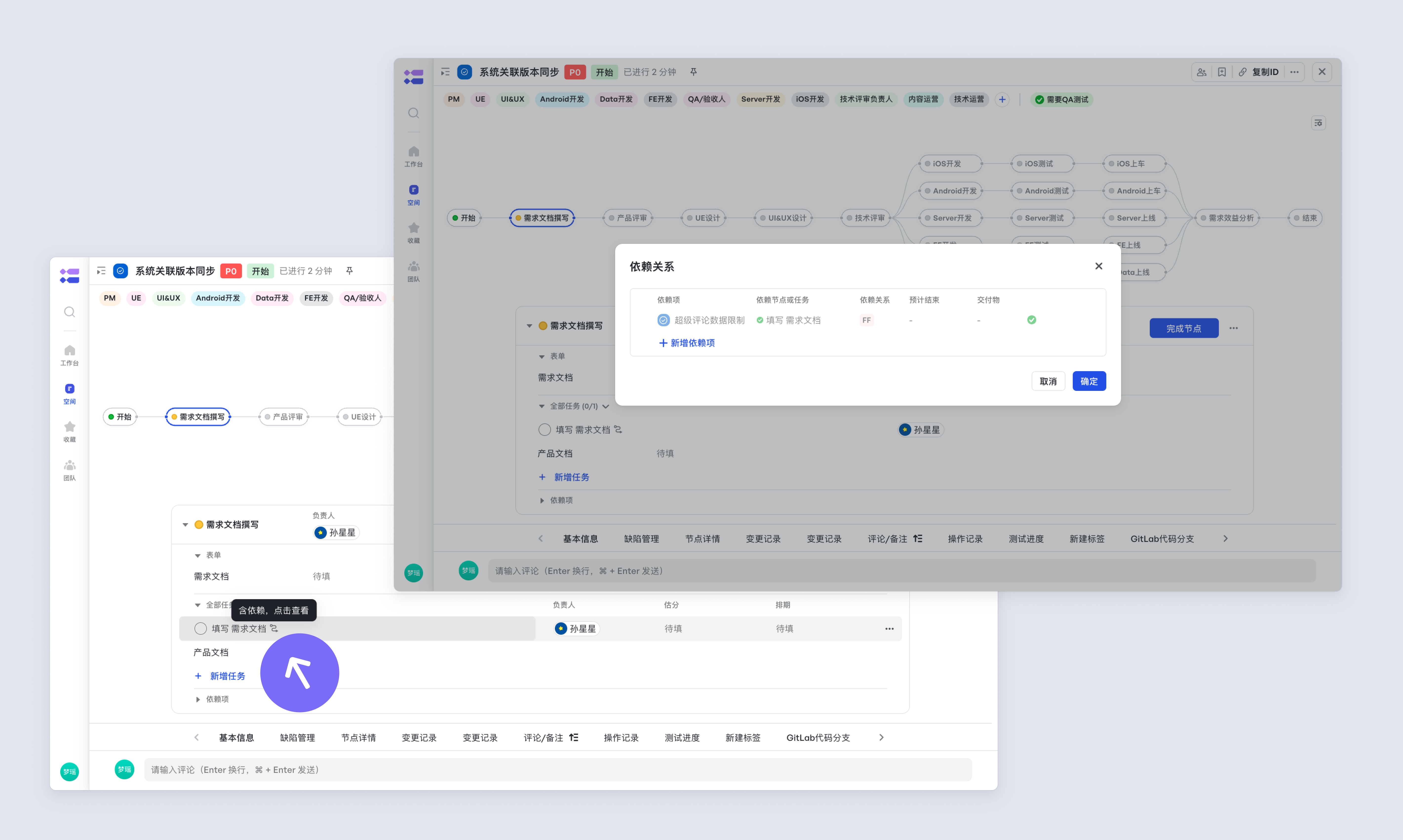Collapse the 需求文档撰写 section in the left window
Viewport: 1403px width, 840px height.
point(185,525)
